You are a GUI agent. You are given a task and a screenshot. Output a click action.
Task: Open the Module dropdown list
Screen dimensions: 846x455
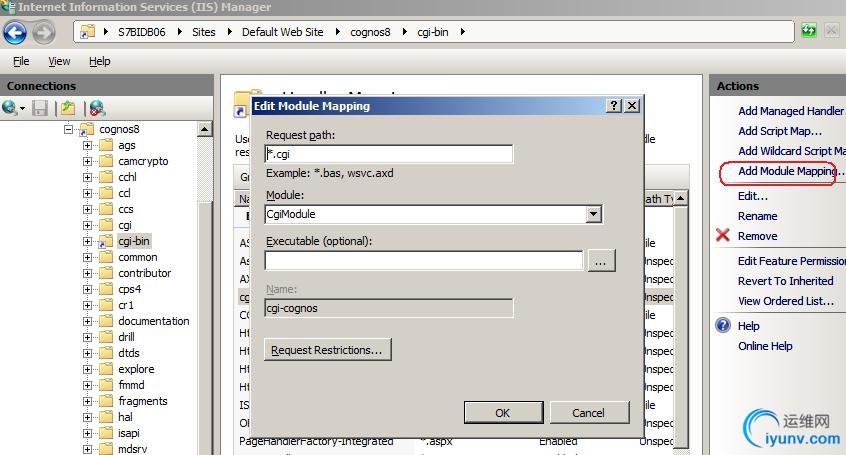pyautogui.click(x=593, y=214)
